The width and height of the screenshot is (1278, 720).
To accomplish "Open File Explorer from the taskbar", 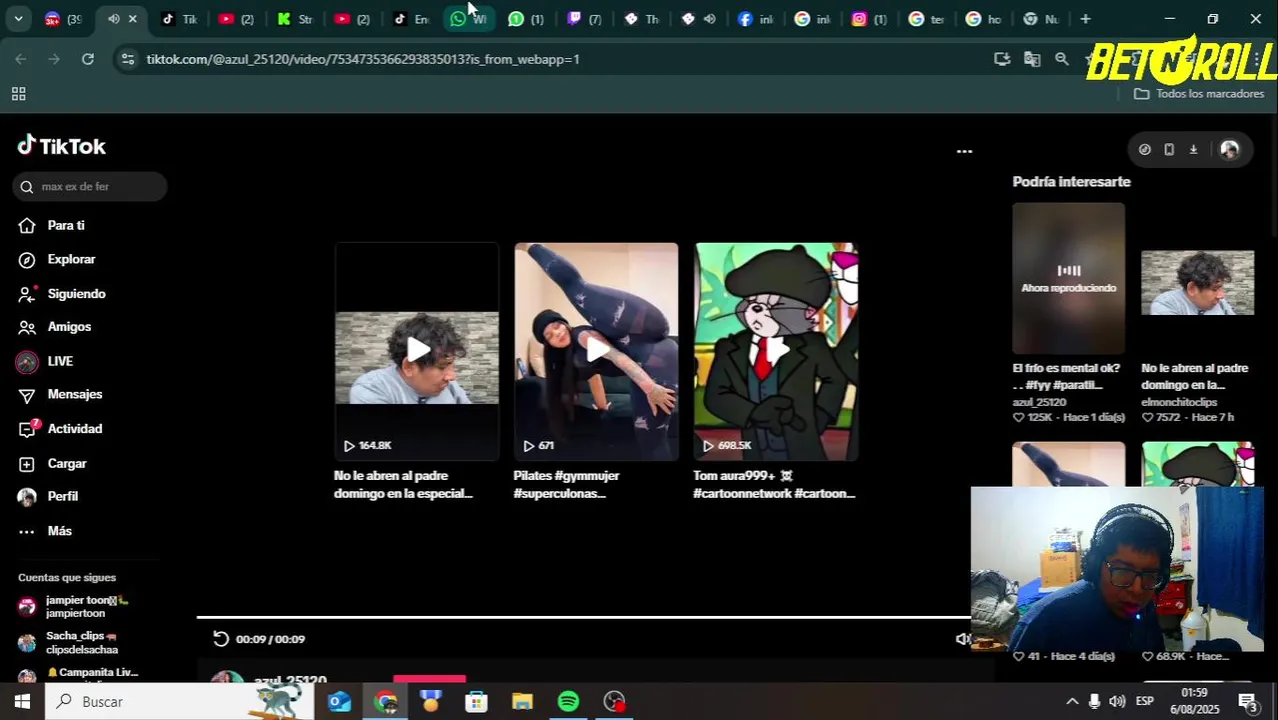I will (522, 702).
